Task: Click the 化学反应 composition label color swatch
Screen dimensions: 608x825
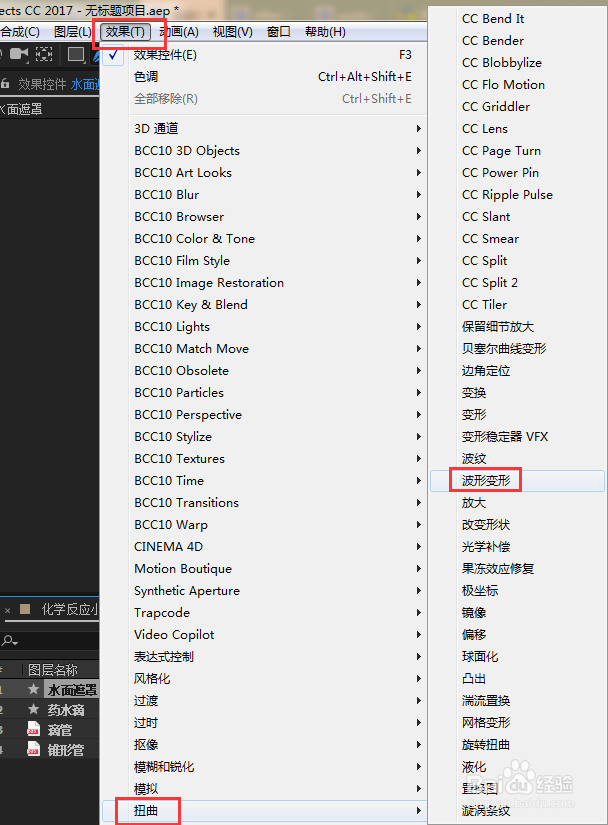Action: click(25, 609)
